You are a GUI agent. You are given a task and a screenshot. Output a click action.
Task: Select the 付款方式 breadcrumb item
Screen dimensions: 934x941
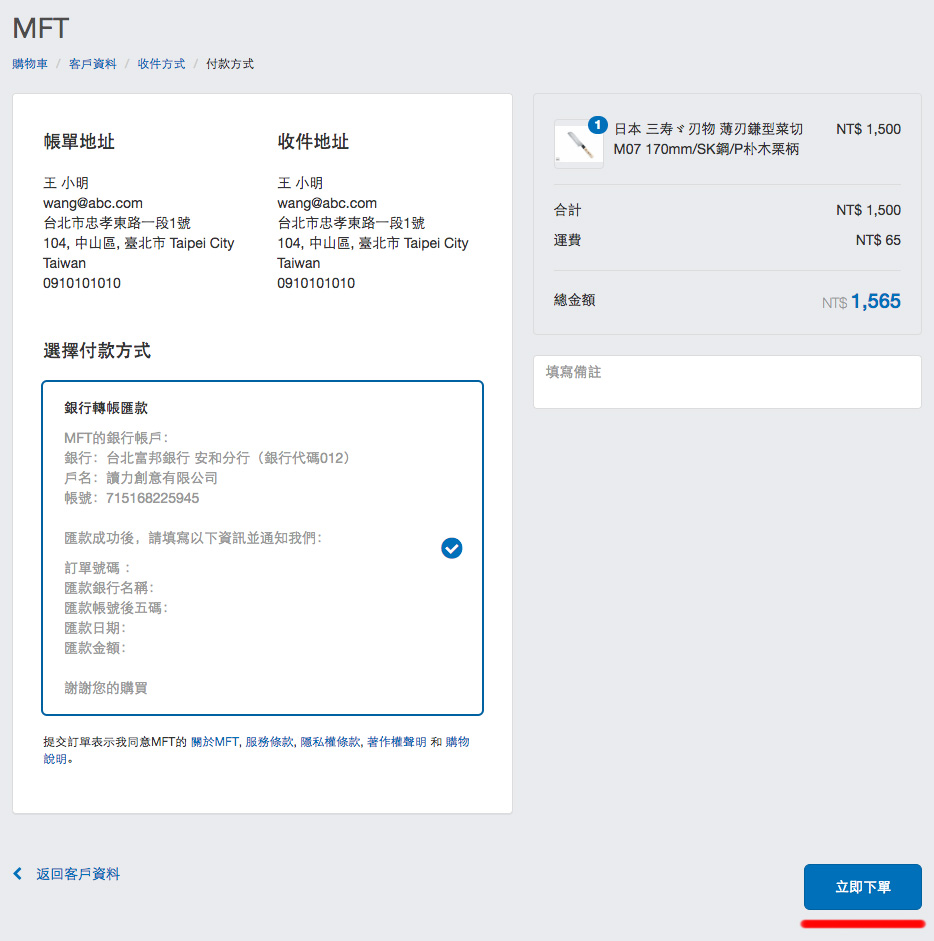(x=230, y=64)
